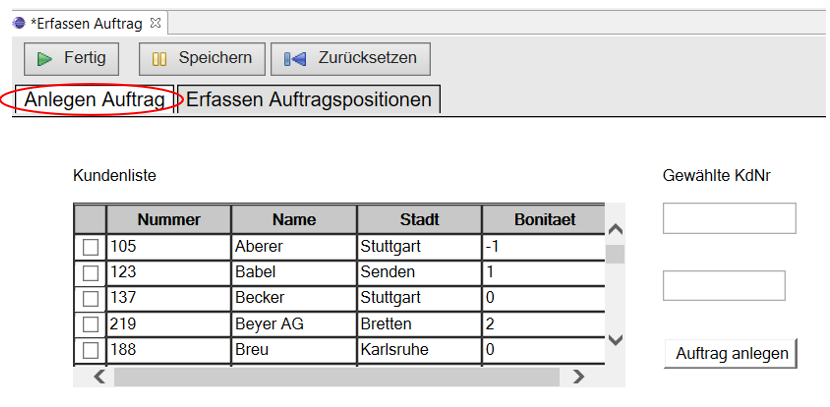
Task: Click the scroll down arrow of customer table
Action: pyautogui.click(x=615, y=340)
